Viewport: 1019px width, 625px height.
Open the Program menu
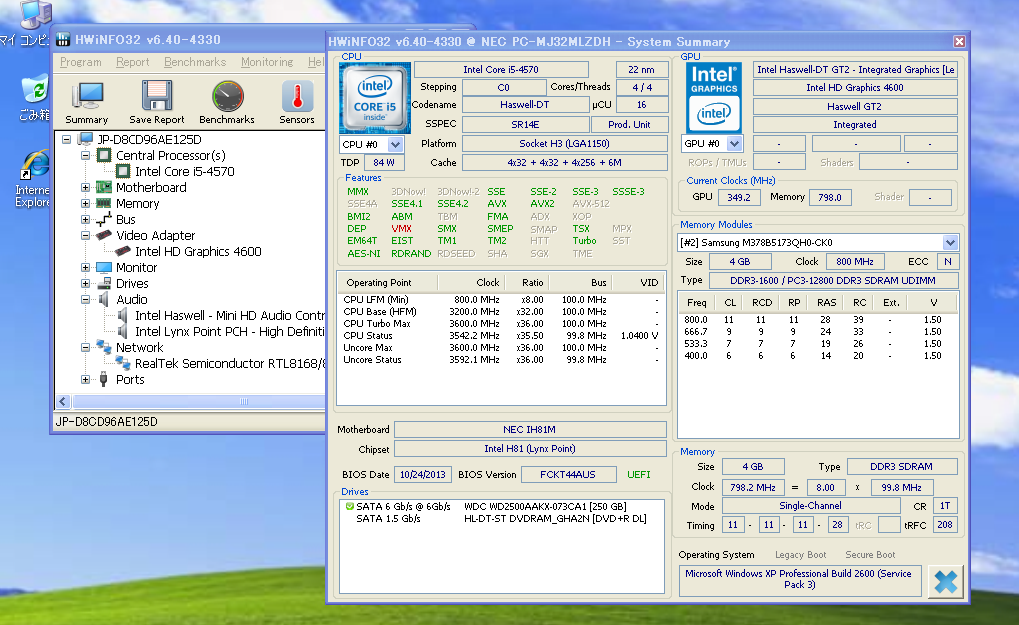[81, 62]
